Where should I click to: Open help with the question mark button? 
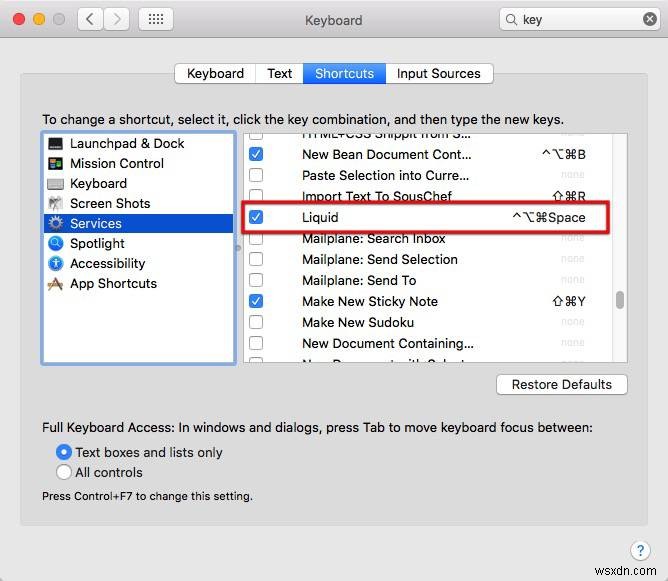pyautogui.click(x=640, y=550)
